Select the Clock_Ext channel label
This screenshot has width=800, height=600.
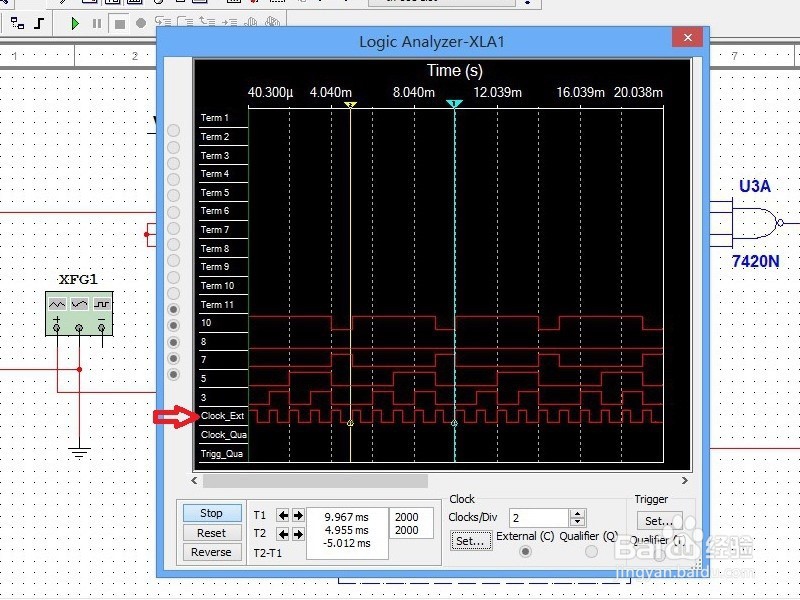pos(222,416)
